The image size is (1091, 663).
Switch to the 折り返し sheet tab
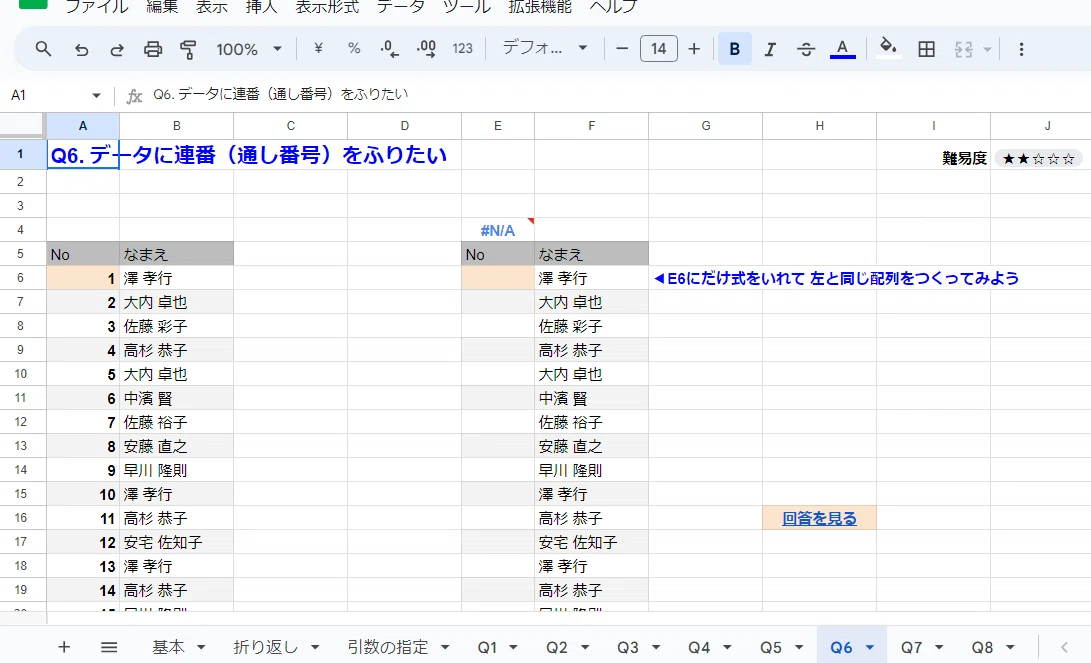point(265,647)
